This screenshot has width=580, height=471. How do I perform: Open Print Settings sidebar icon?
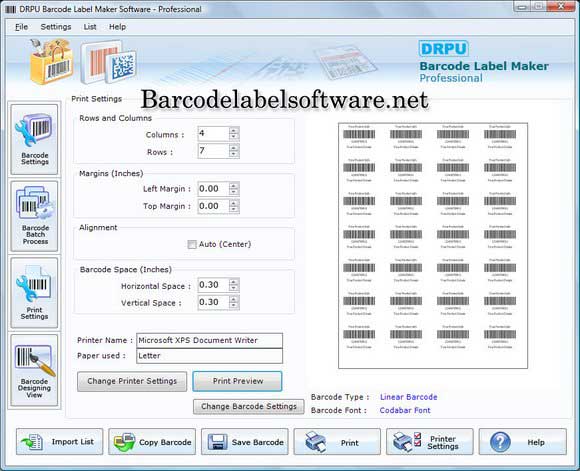[34, 293]
